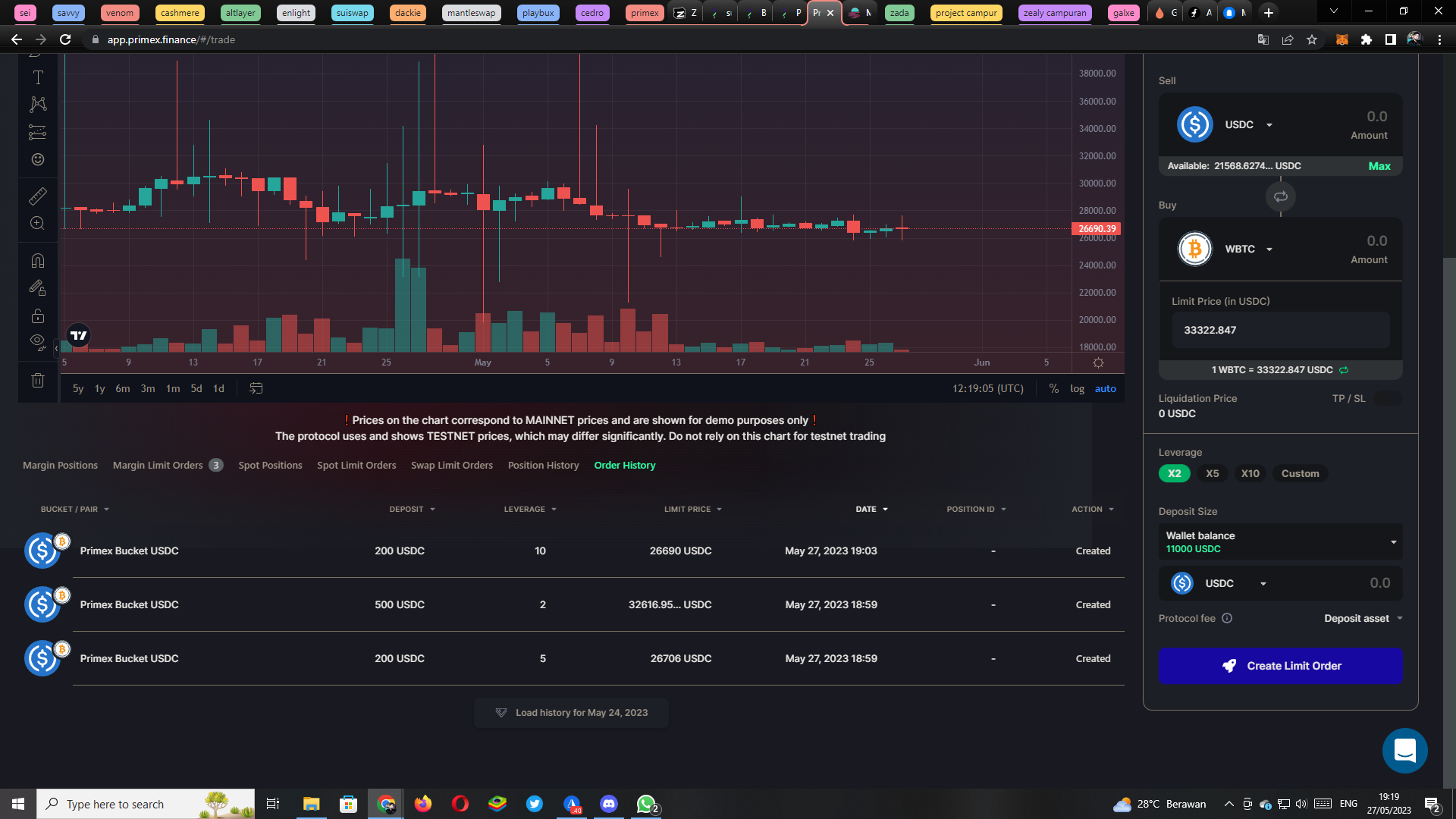Sort by LIMIT PRICE column
1456x819 pixels.
tap(693, 510)
